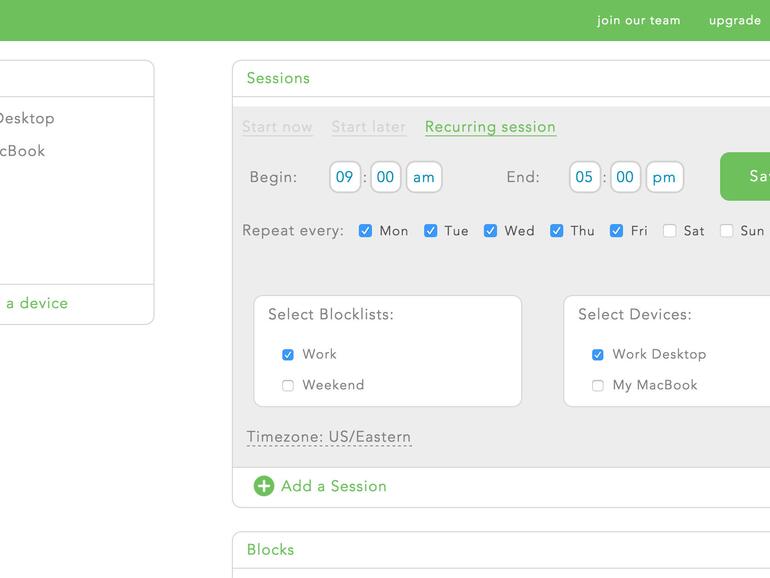Click the green Save button
Image resolution: width=770 pixels, height=578 pixels.
pyautogui.click(x=745, y=176)
